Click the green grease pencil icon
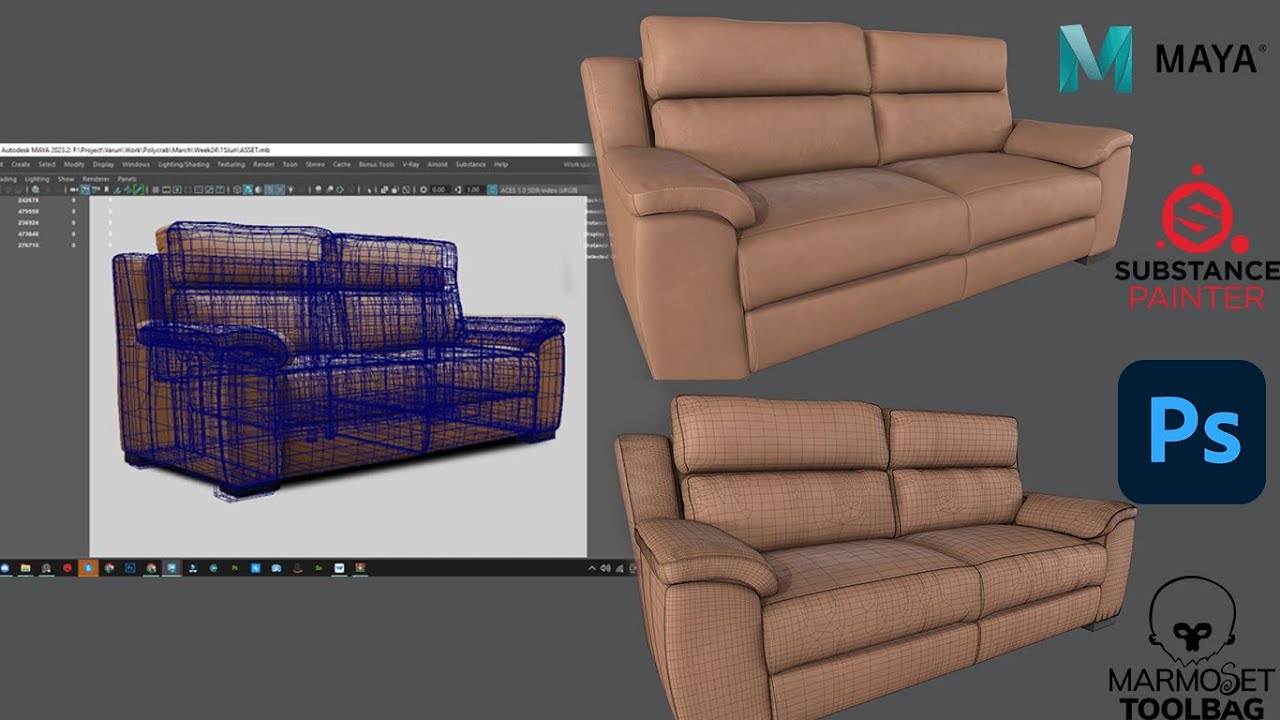 tap(138, 189)
